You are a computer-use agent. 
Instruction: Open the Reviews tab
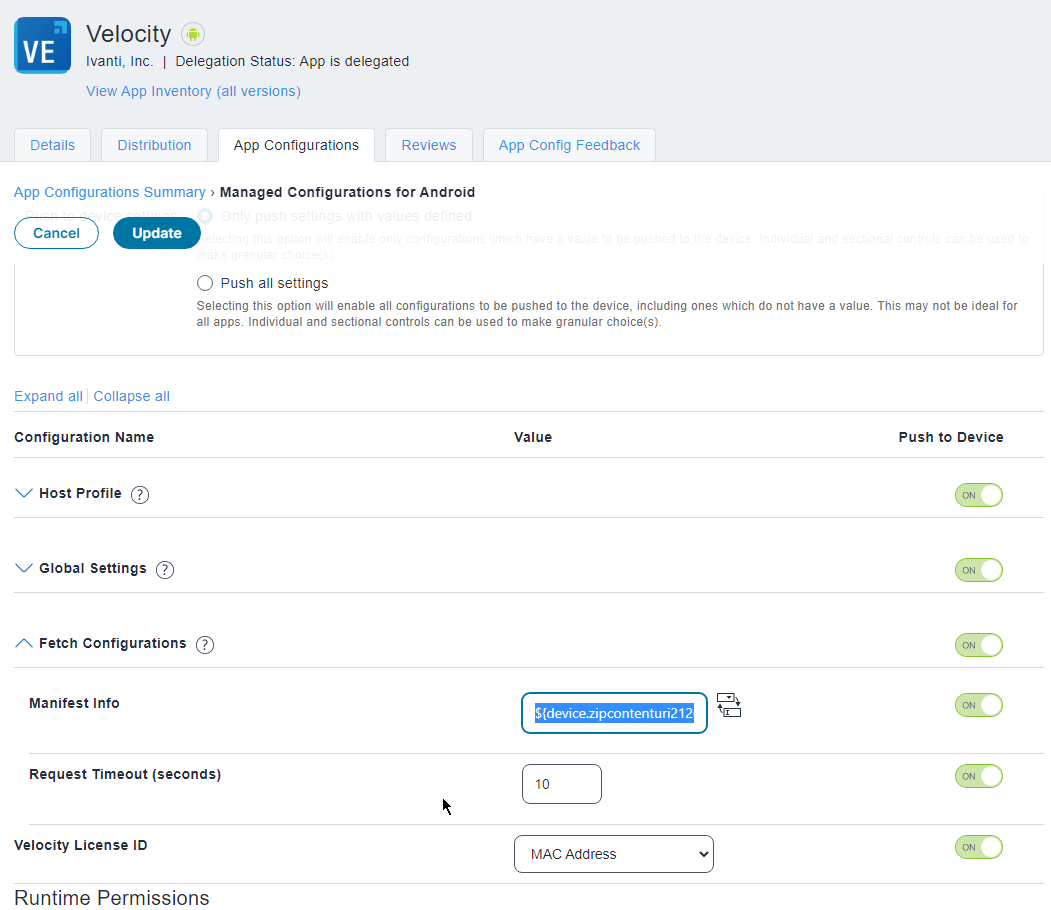click(428, 145)
